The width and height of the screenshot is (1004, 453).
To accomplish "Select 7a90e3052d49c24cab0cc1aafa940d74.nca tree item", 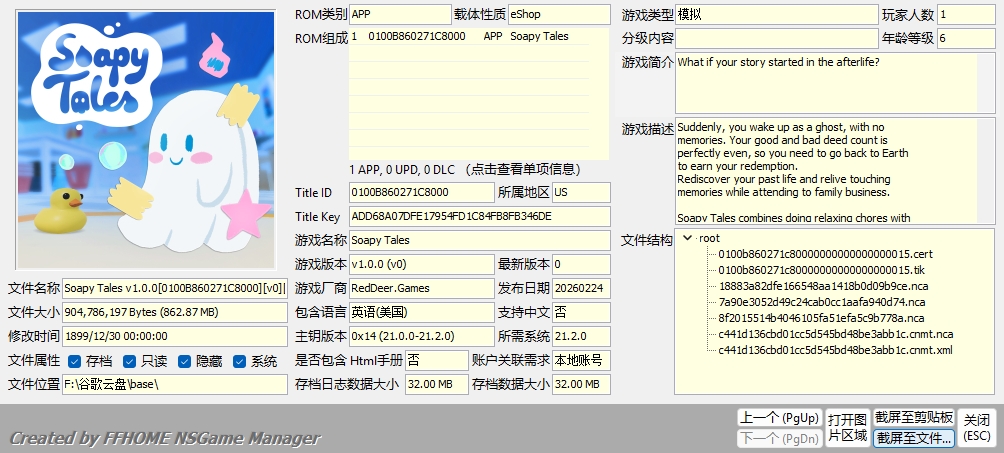I will [x=822, y=302].
